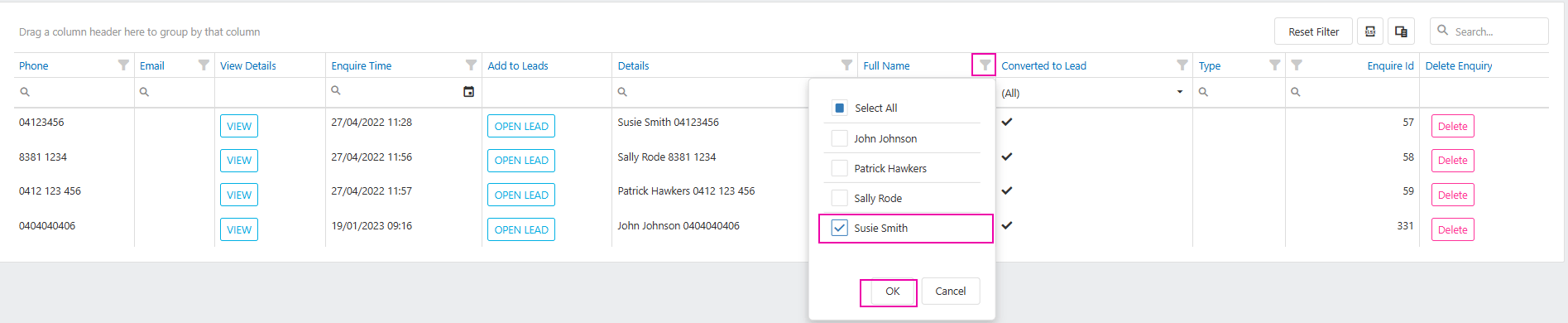
Task: Confirm the filter with OK
Action: pyautogui.click(x=892, y=291)
